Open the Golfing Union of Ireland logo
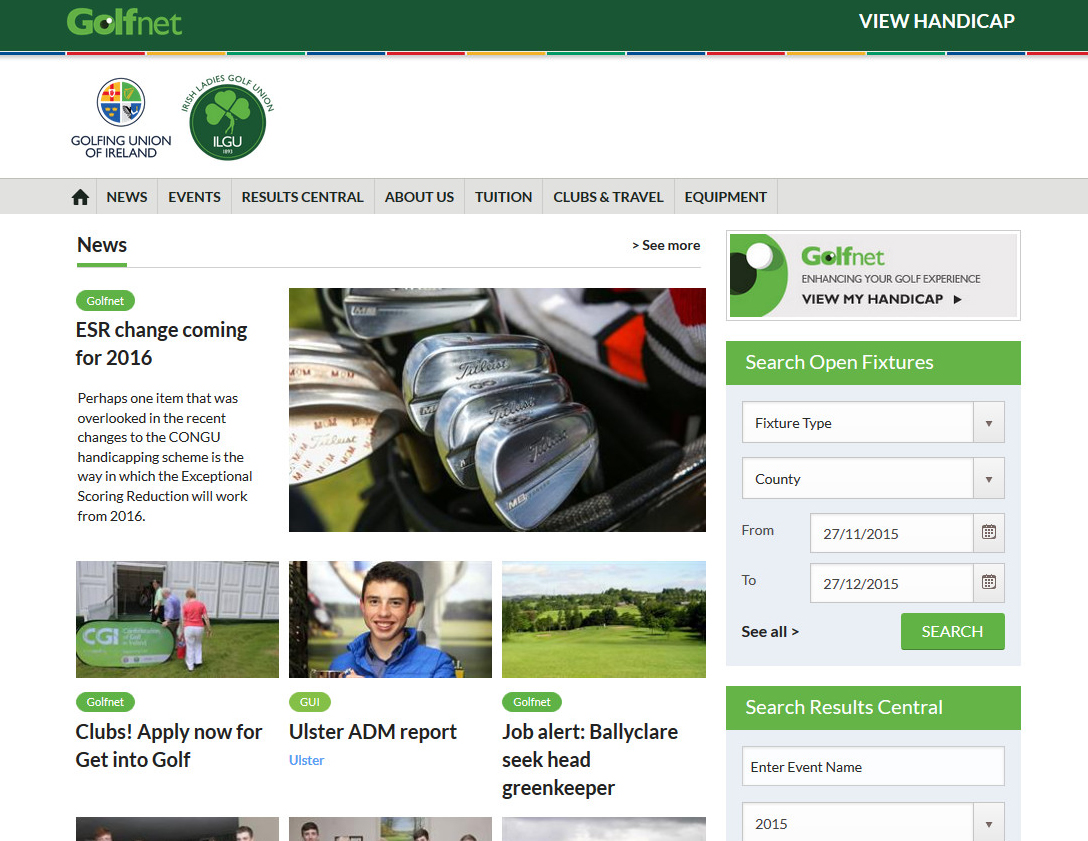 coord(121,118)
